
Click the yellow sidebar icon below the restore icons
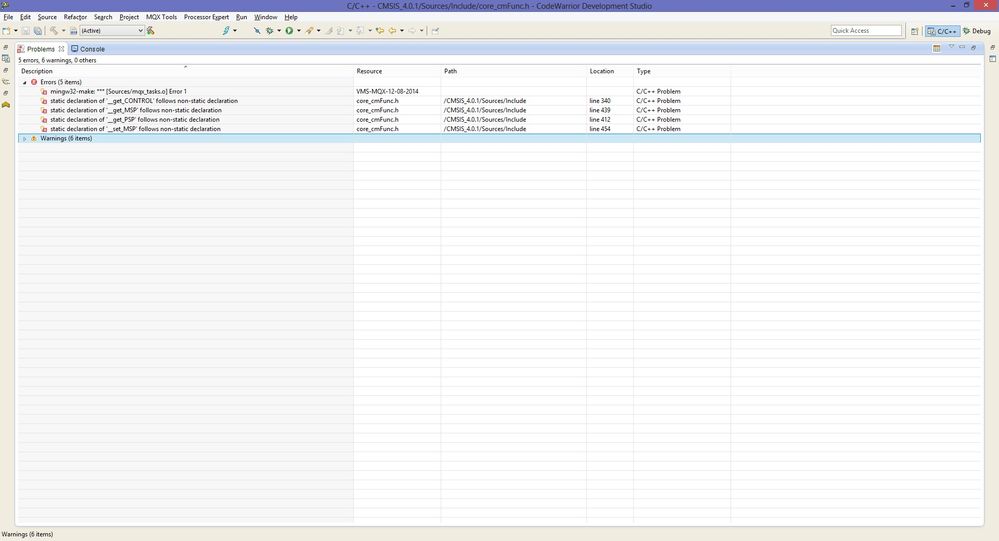tap(6, 105)
